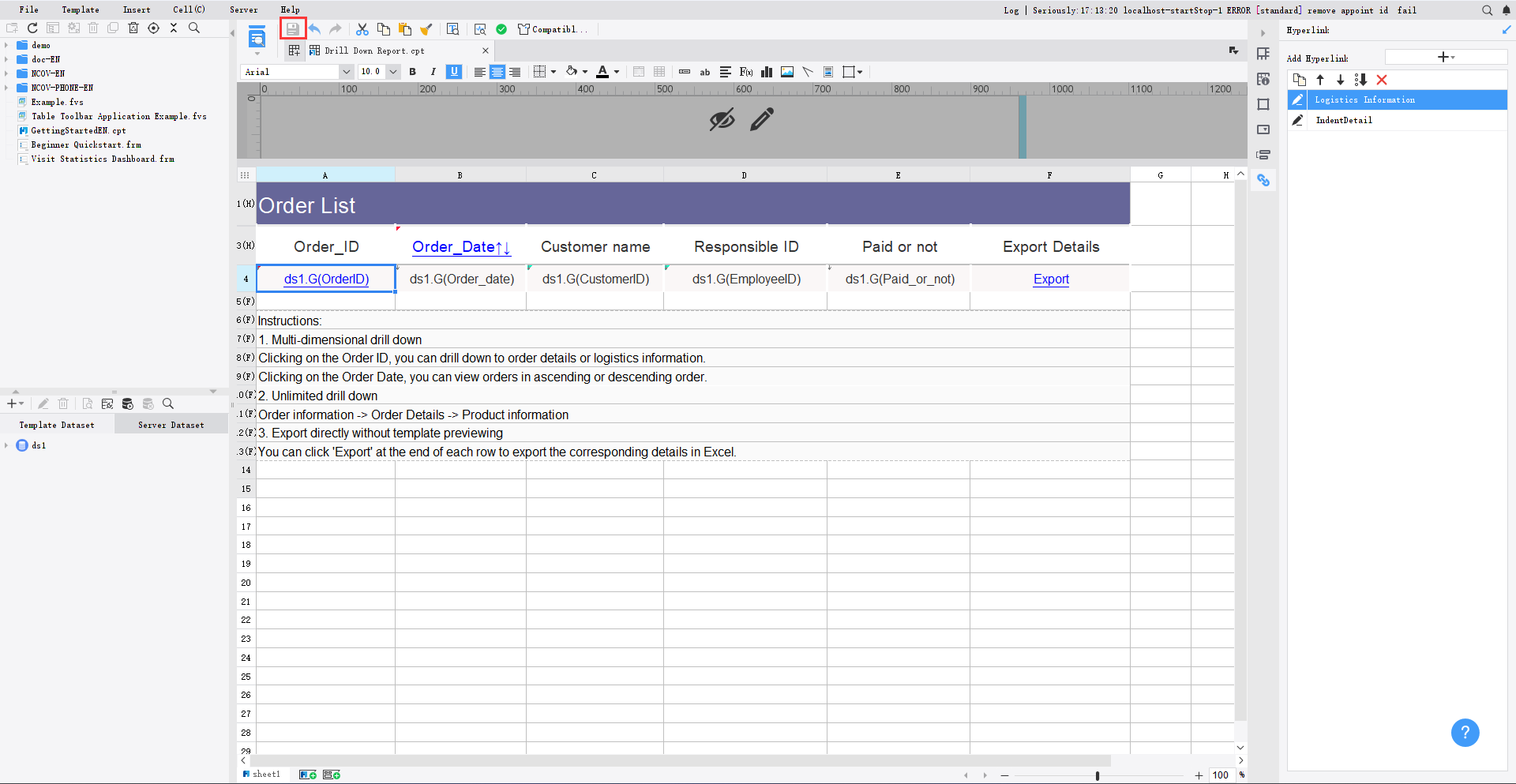Screen dimensions: 1516x784
Task: Open the font color dropdown arrow
Action: tap(617, 72)
